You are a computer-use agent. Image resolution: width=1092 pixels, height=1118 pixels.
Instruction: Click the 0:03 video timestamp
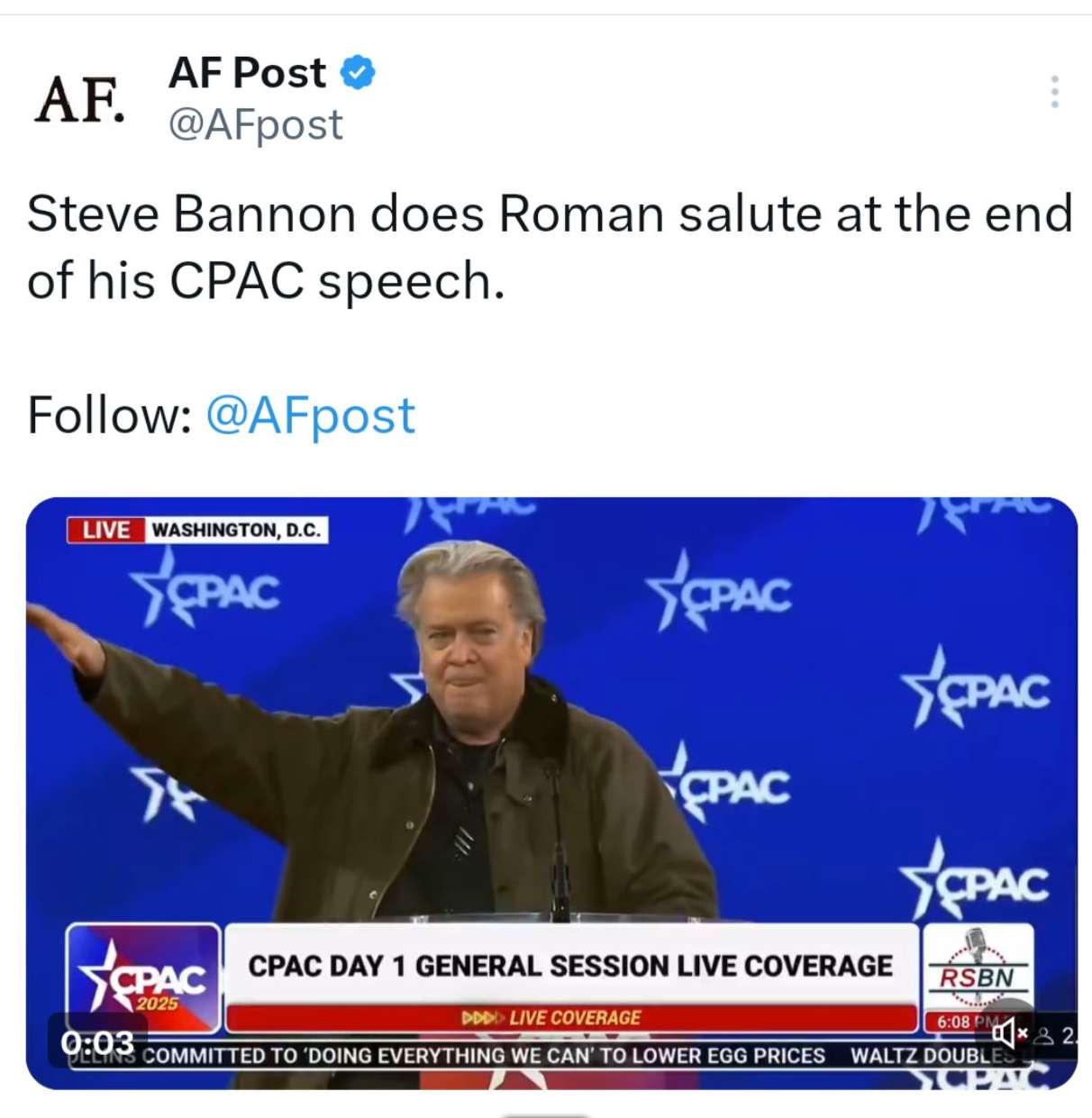97,1042
